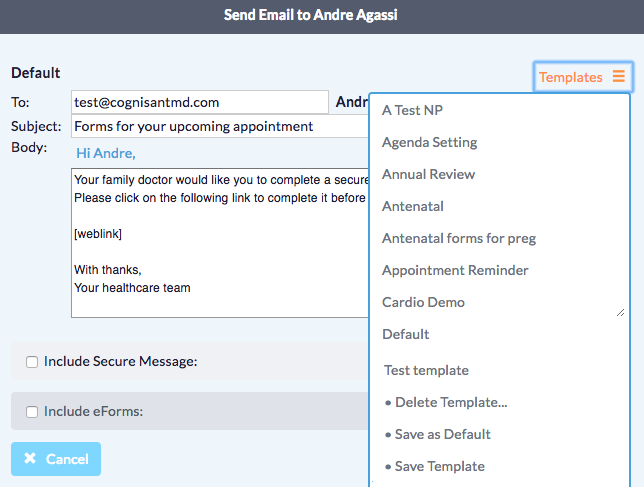
Task: Tick the Include eForms checkbox
Action: 32,411
